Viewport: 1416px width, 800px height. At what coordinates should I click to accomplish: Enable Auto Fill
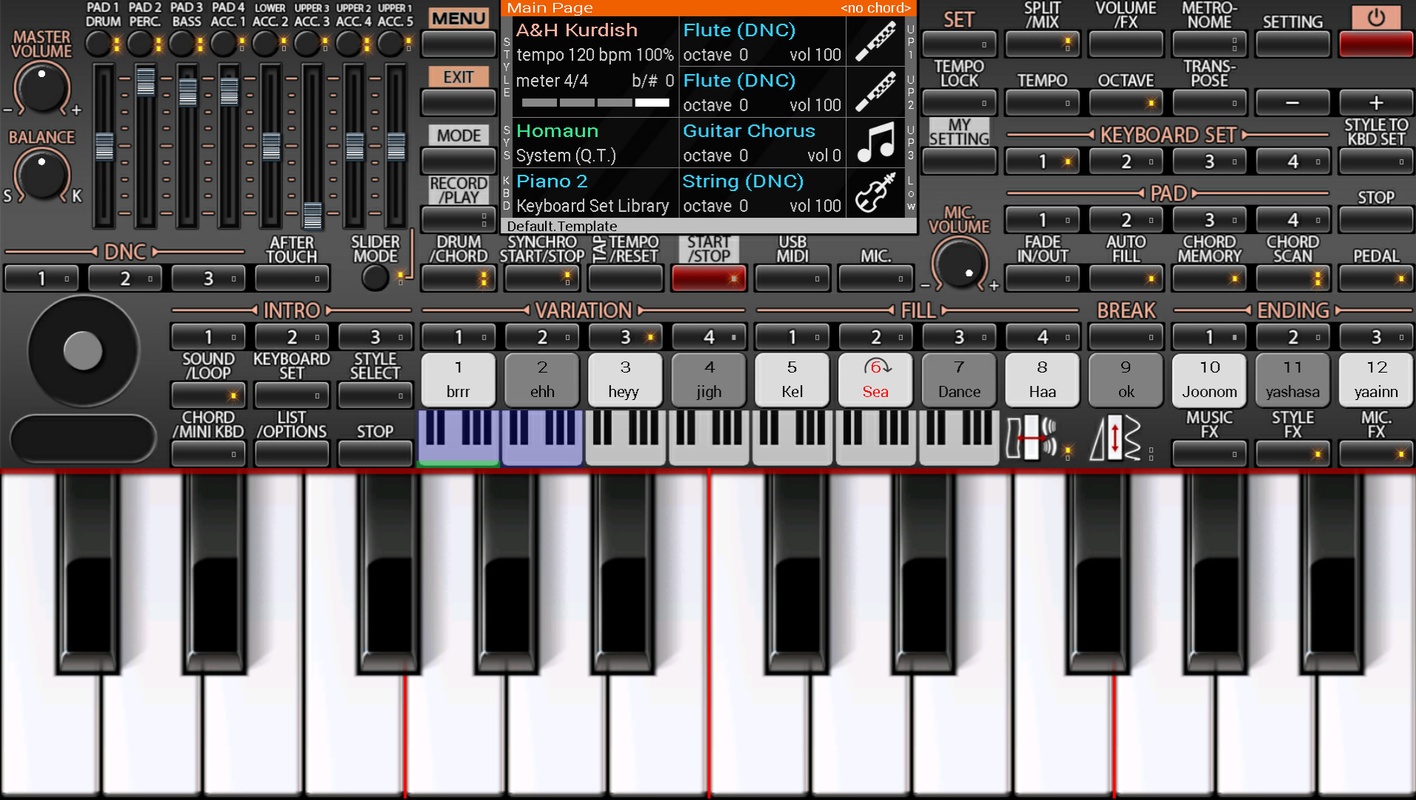pyautogui.click(x=1126, y=278)
